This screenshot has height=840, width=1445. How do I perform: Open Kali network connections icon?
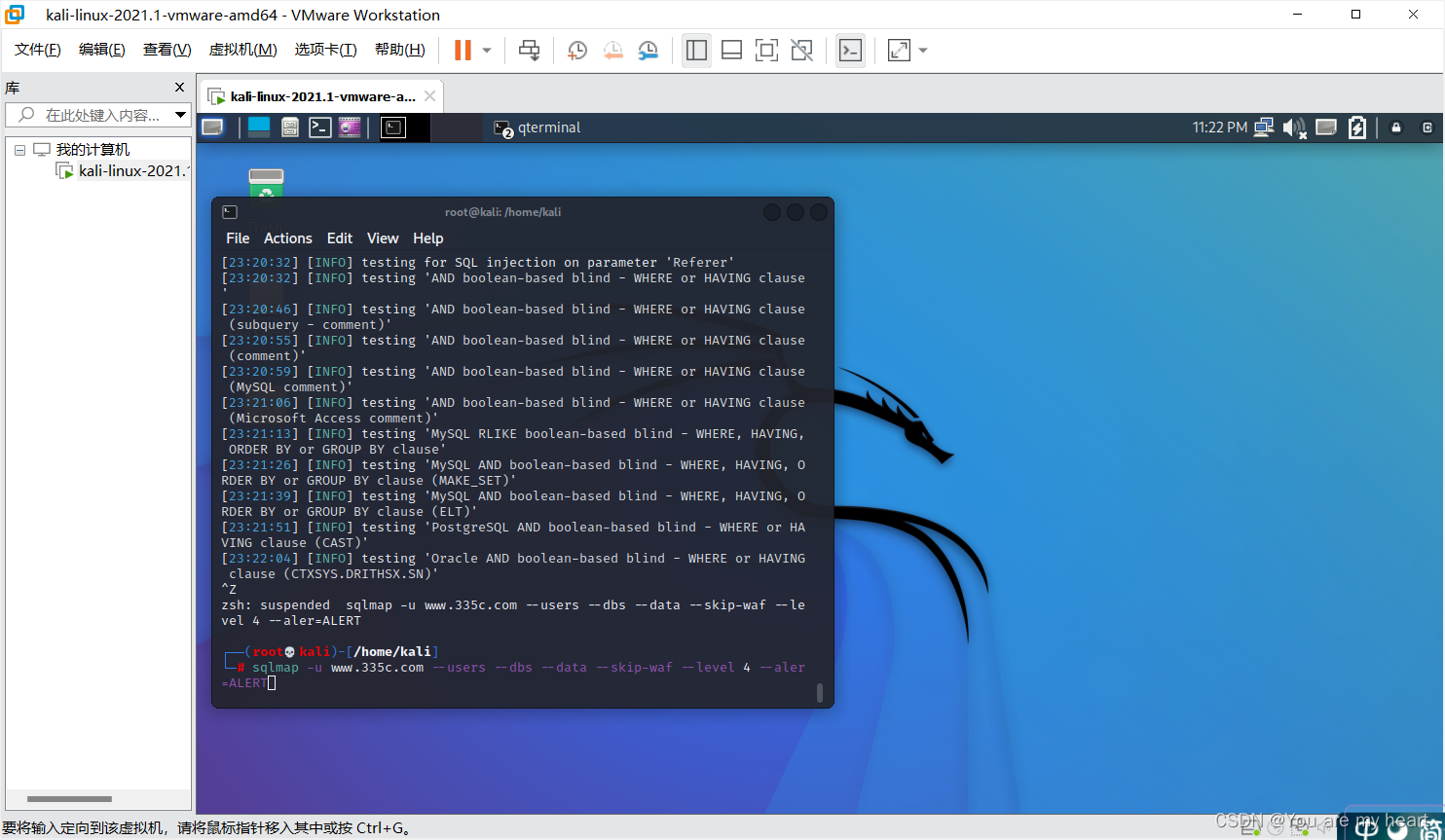(x=1264, y=128)
